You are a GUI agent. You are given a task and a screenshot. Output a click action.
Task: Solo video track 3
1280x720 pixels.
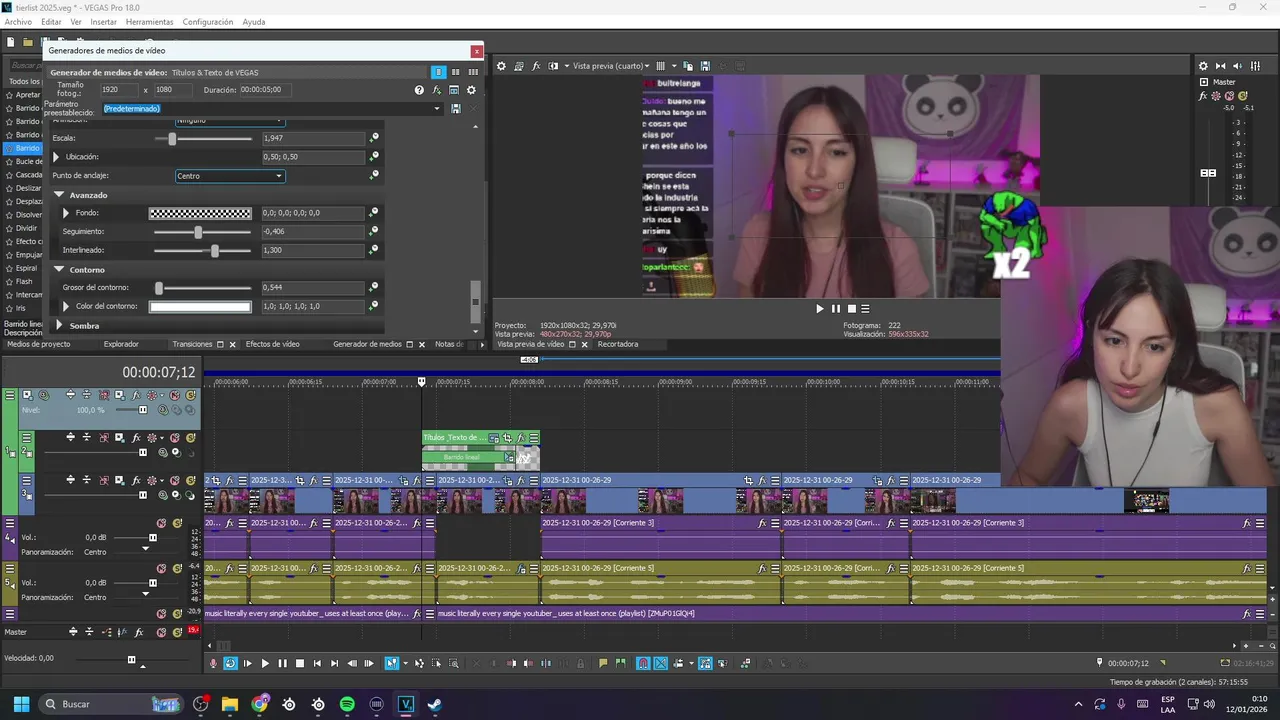tap(190, 480)
